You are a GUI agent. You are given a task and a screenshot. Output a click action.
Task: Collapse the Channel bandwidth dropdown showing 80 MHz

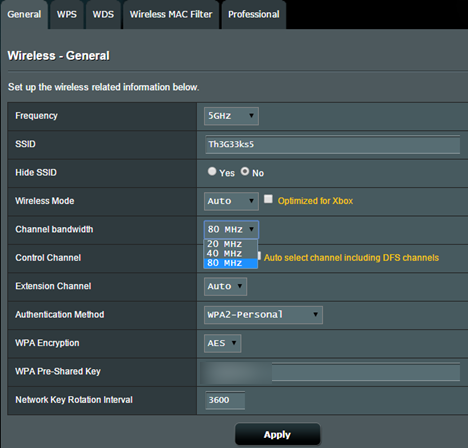click(x=231, y=229)
